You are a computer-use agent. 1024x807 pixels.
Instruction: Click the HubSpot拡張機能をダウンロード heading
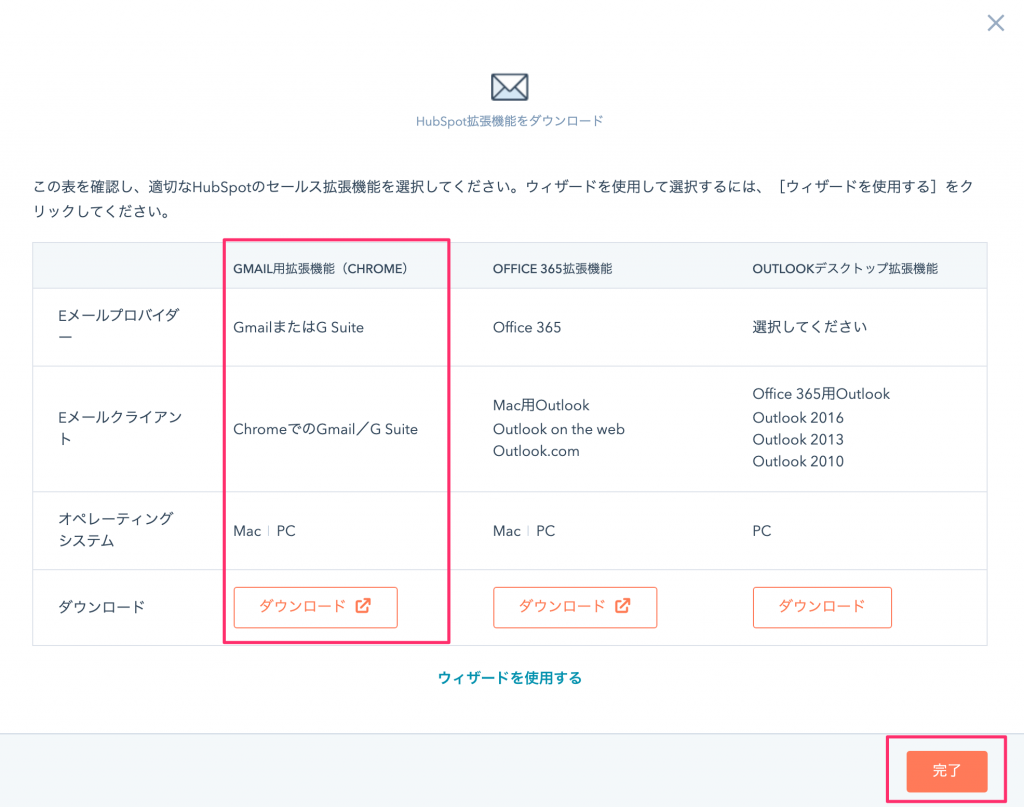[509, 121]
